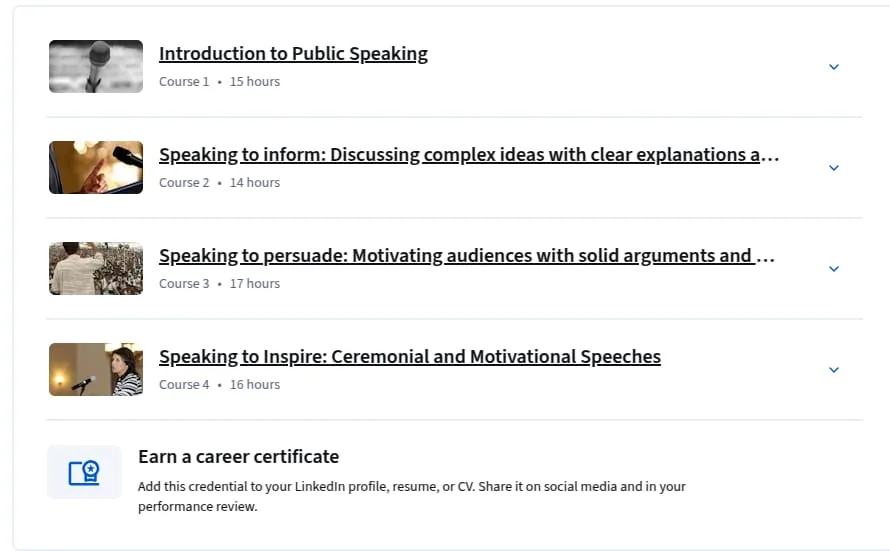
Task: Expand the Speaking to inform course details
Action: pos(833,168)
